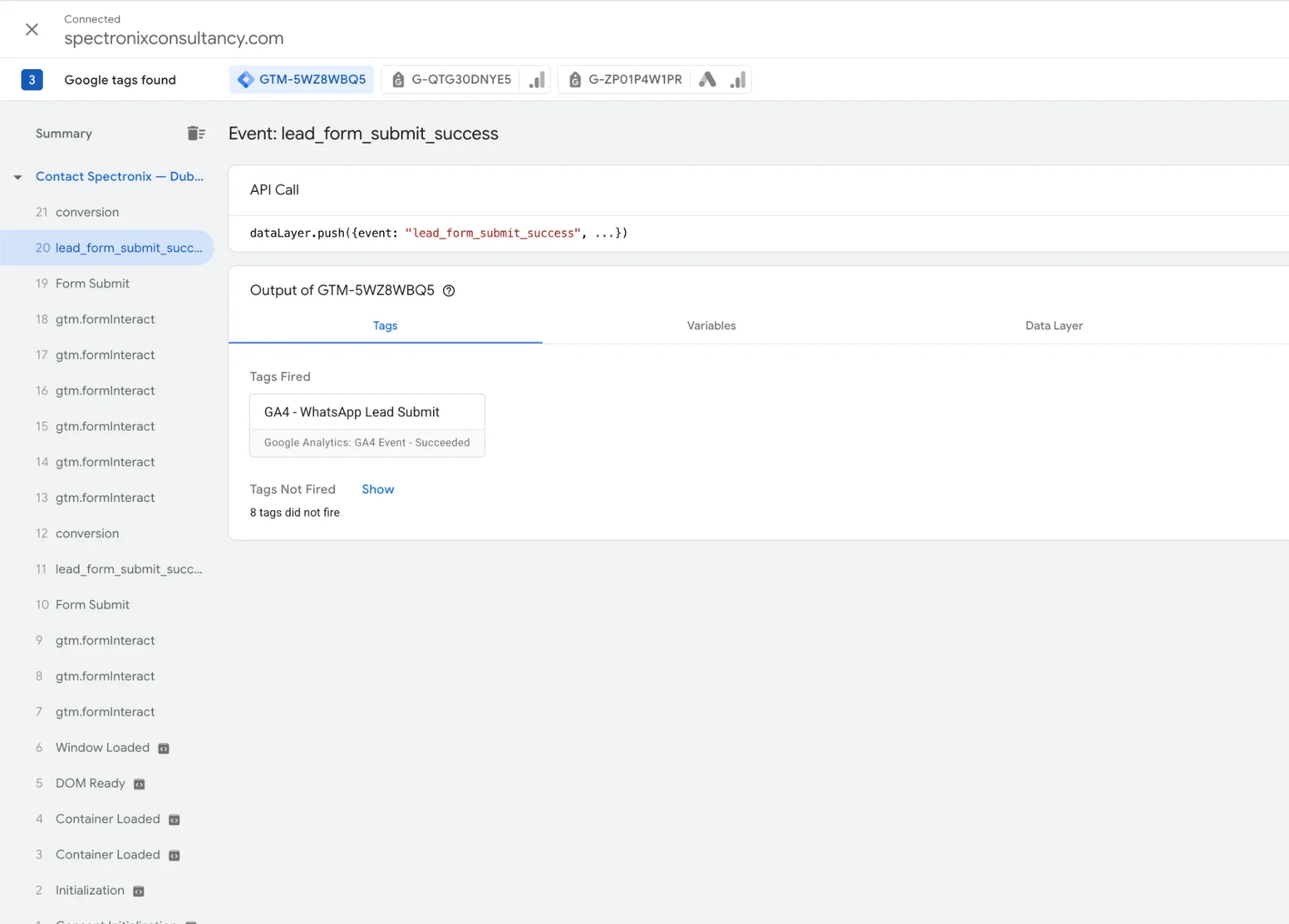Screen dimensions: 1289x924
Task: Select the G-ZP01P4W1PR tag chip
Action: click(x=626, y=79)
